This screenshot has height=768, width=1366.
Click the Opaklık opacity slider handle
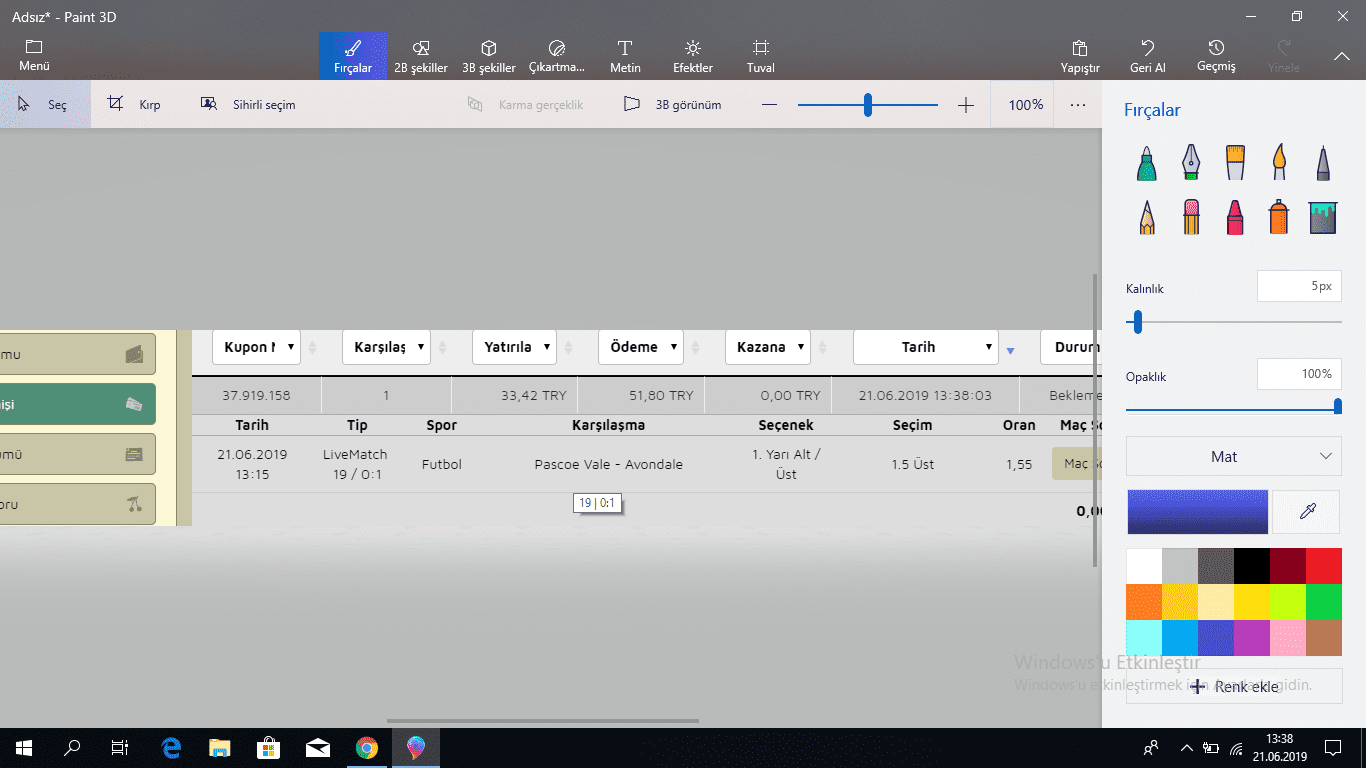pyautogui.click(x=1338, y=406)
